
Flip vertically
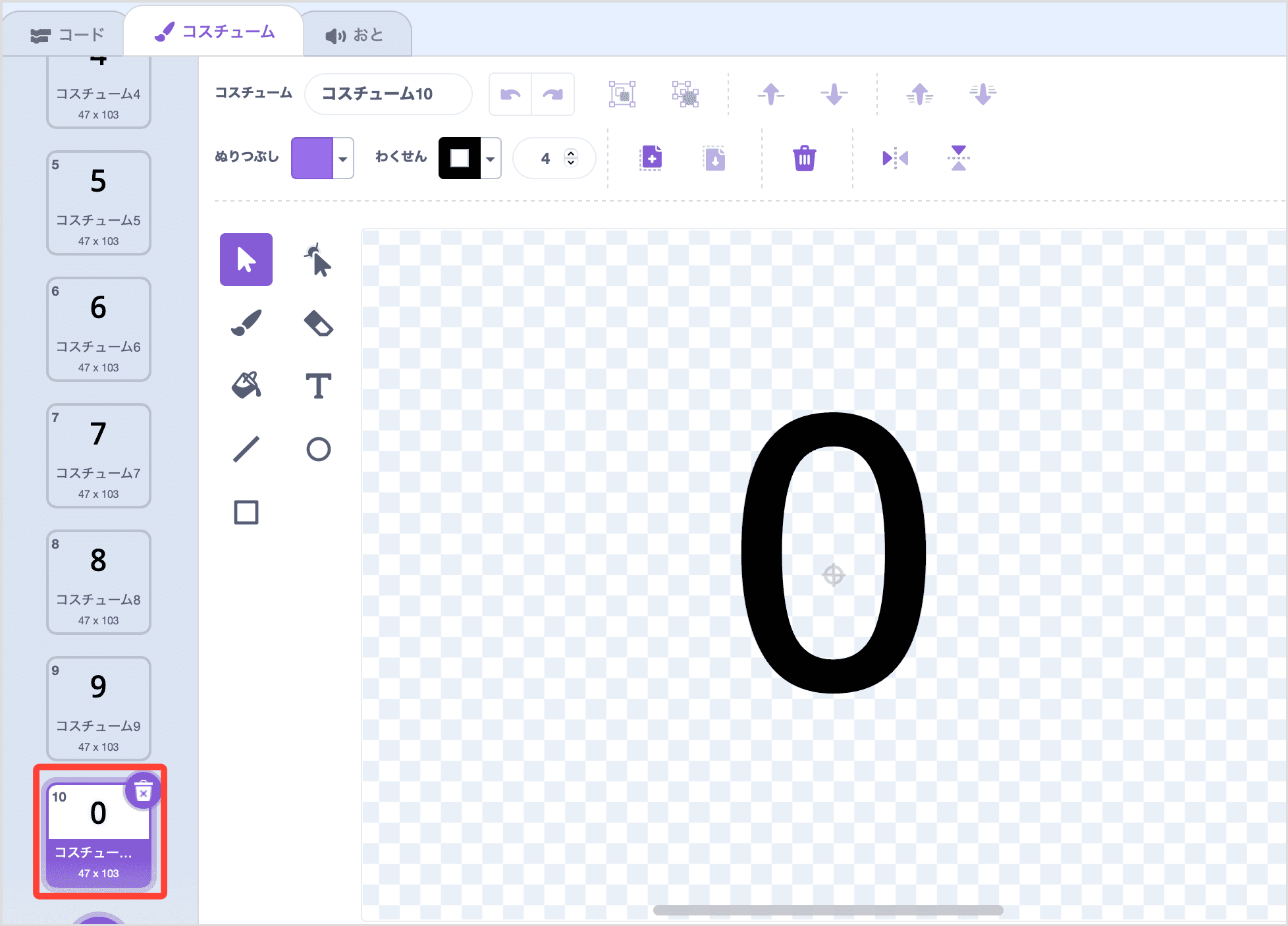tap(959, 158)
